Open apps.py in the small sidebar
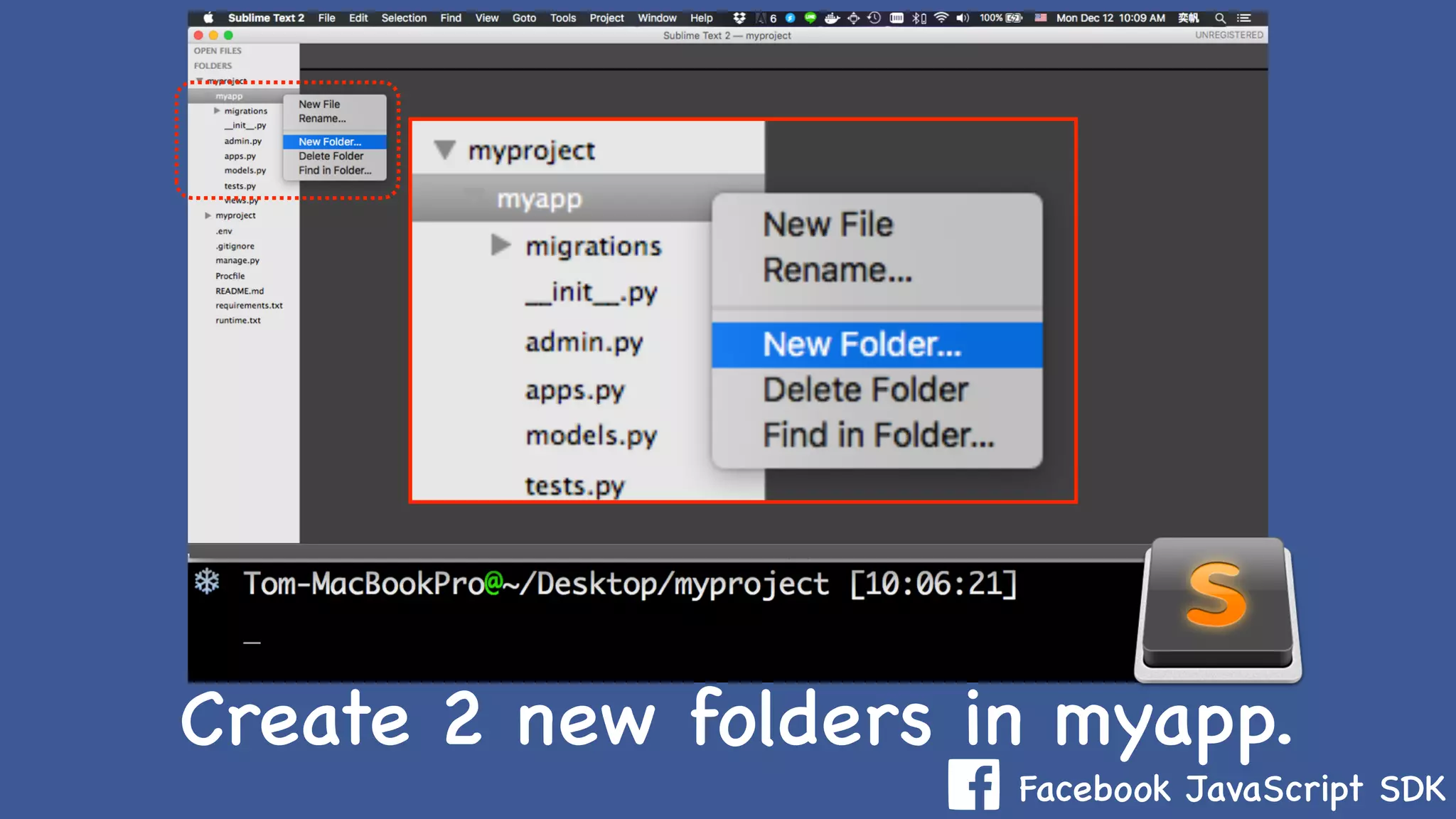 coord(240,156)
